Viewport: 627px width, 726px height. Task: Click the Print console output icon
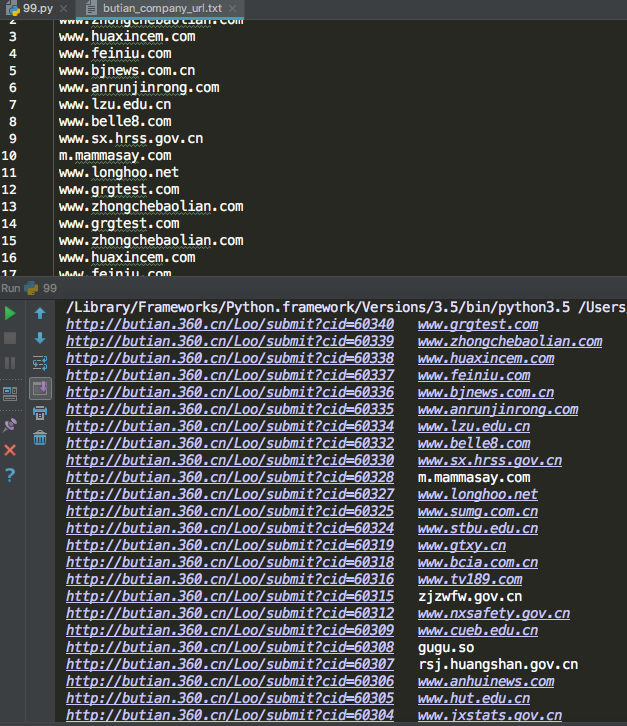[x=40, y=413]
